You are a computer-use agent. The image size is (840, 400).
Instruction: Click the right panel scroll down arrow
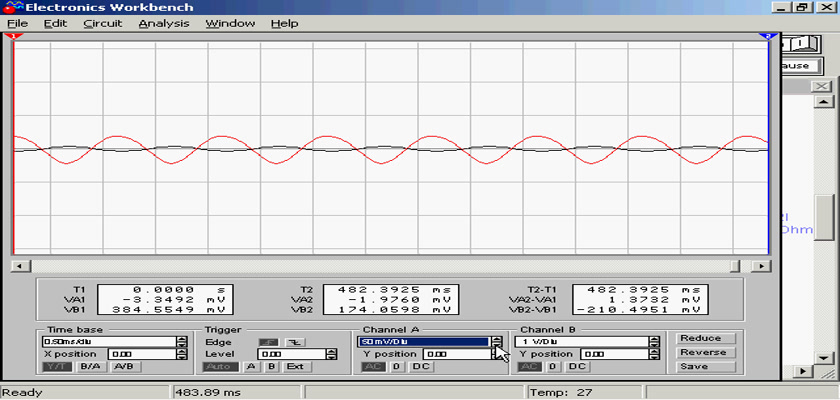tap(823, 357)
